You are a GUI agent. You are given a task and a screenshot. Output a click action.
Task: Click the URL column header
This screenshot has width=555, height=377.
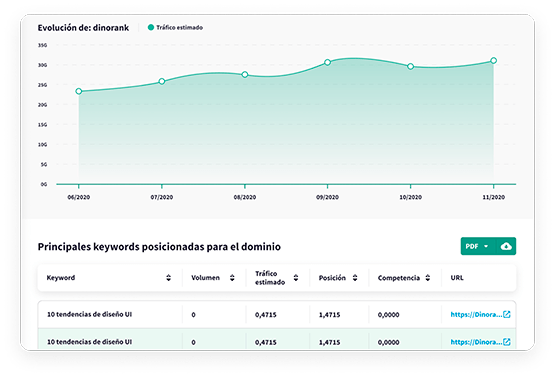[457, 278]
